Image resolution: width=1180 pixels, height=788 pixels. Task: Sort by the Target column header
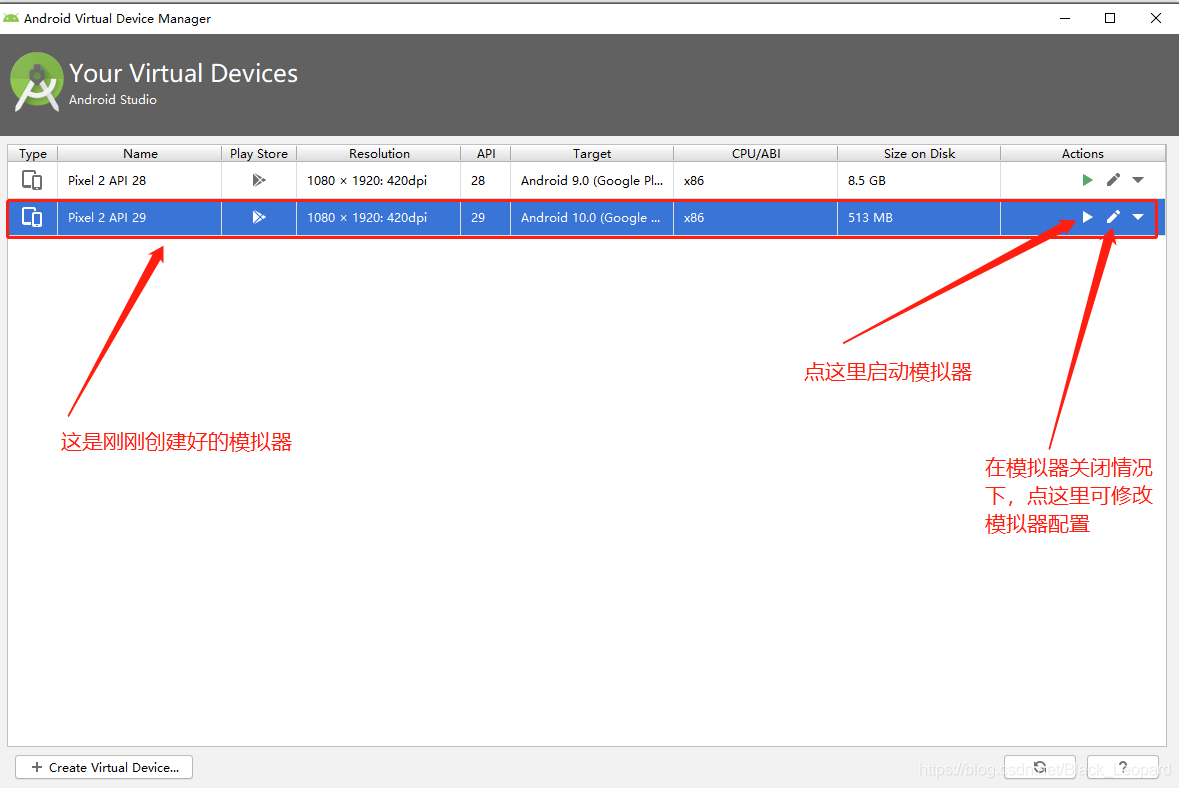click(x=592, y=154)
